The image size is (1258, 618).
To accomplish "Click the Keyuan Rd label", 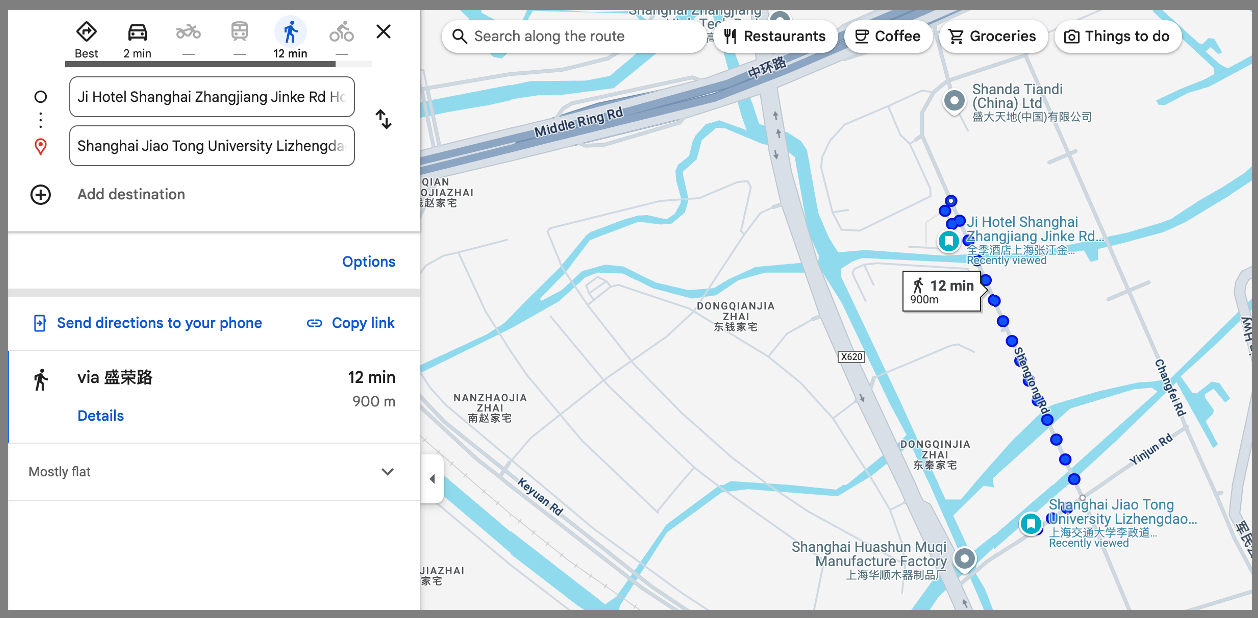I will point(540,497).
